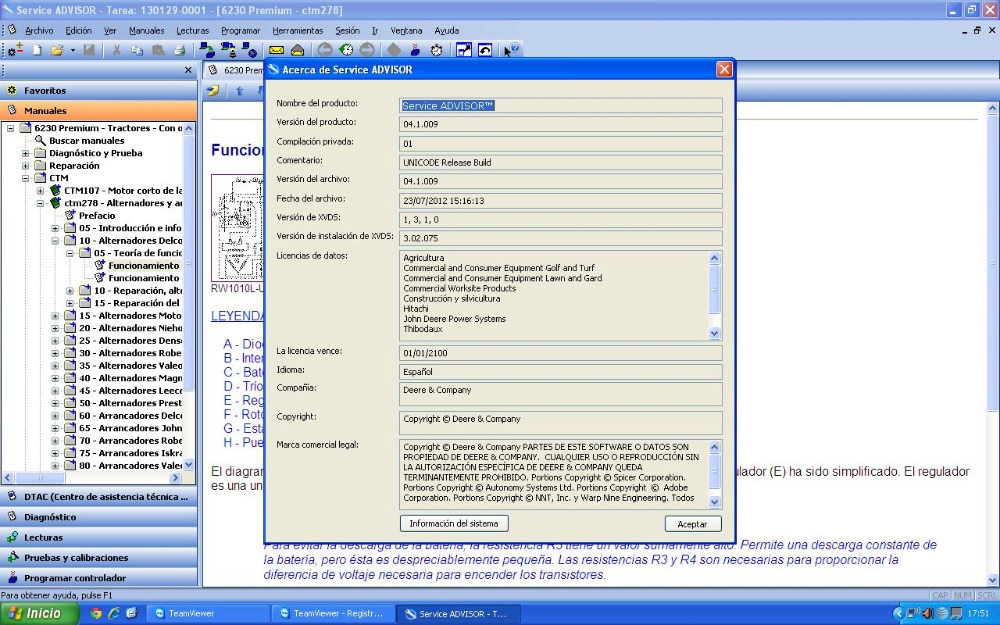Select Prefacio tree item

[x=97, y=216]
